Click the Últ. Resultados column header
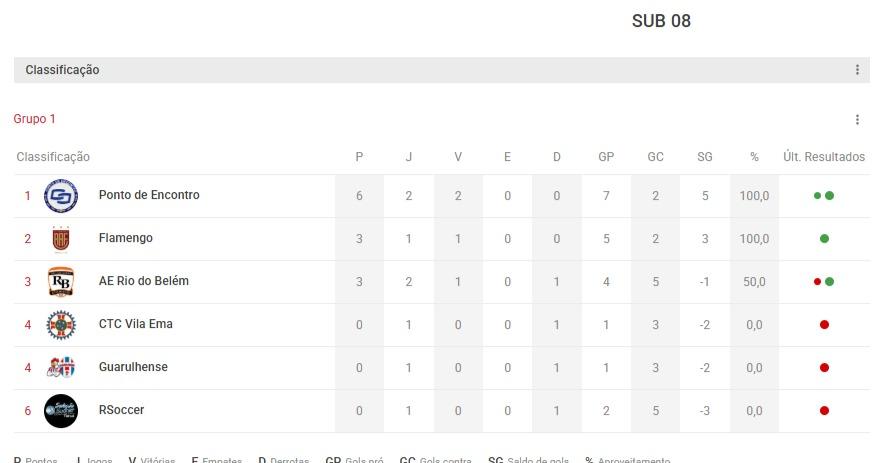The width and height of the screenshot is (881, 463). point(824,157)
